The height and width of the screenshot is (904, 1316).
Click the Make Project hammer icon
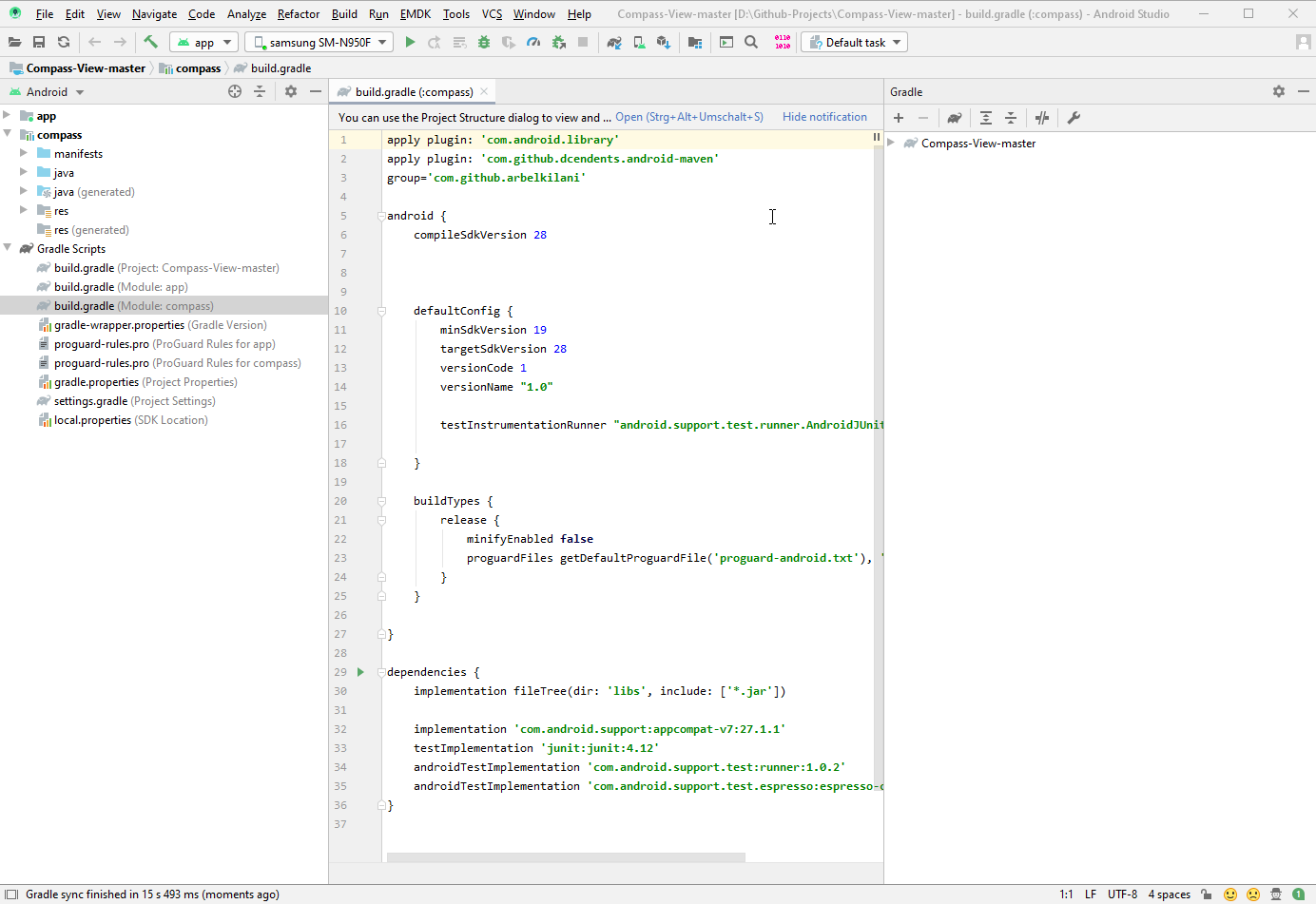tap(150, 42)
